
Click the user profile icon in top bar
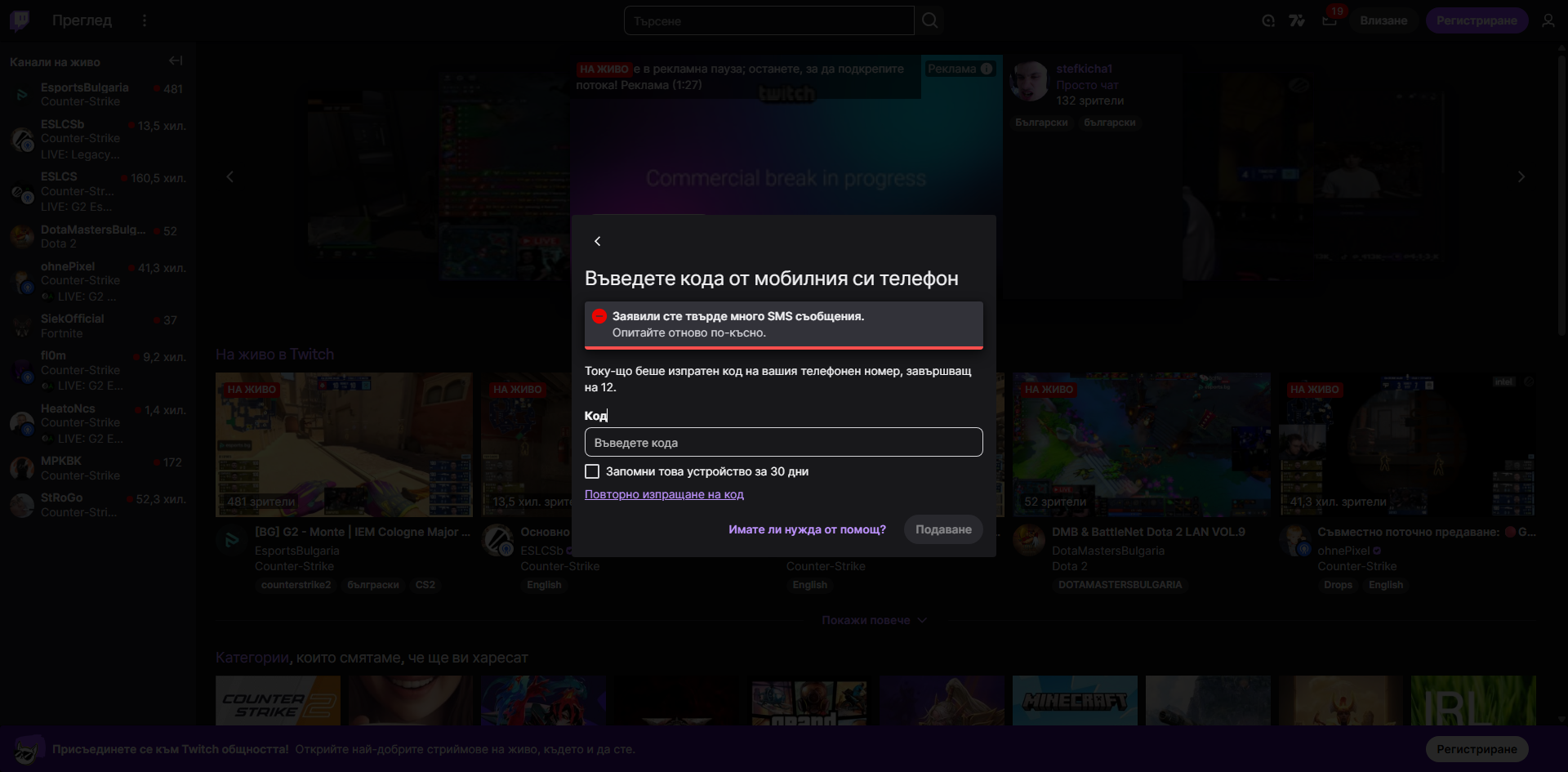[x=1548, y=20]
